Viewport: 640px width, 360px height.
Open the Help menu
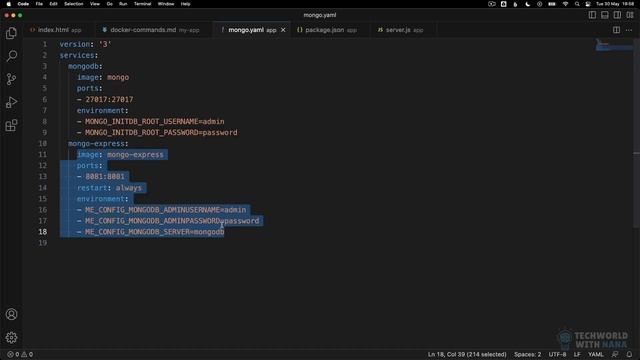point(185,4)
